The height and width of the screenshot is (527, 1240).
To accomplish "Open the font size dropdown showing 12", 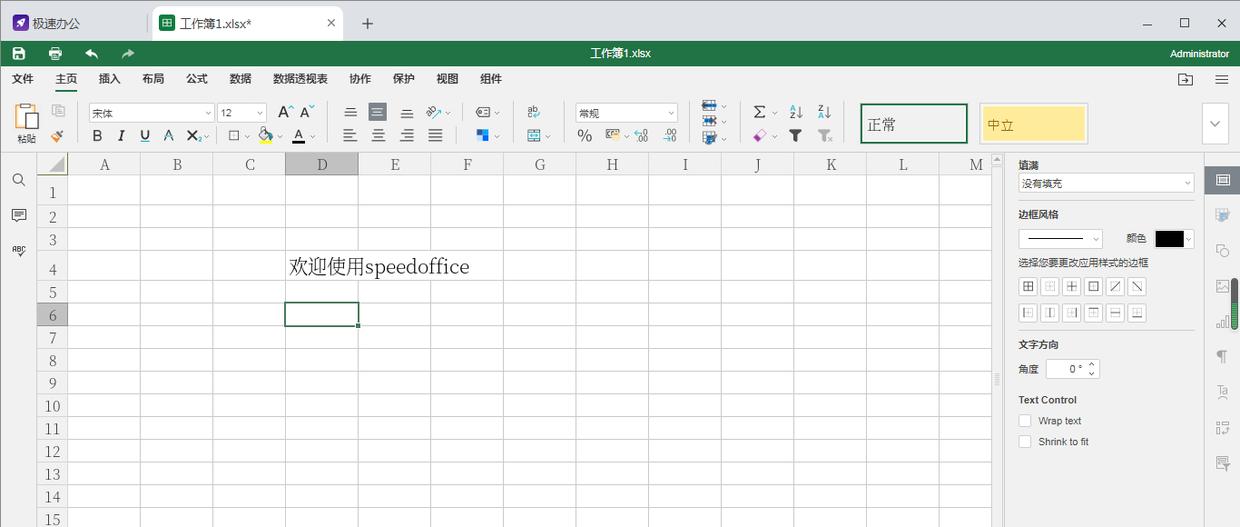I will (242, 113).
